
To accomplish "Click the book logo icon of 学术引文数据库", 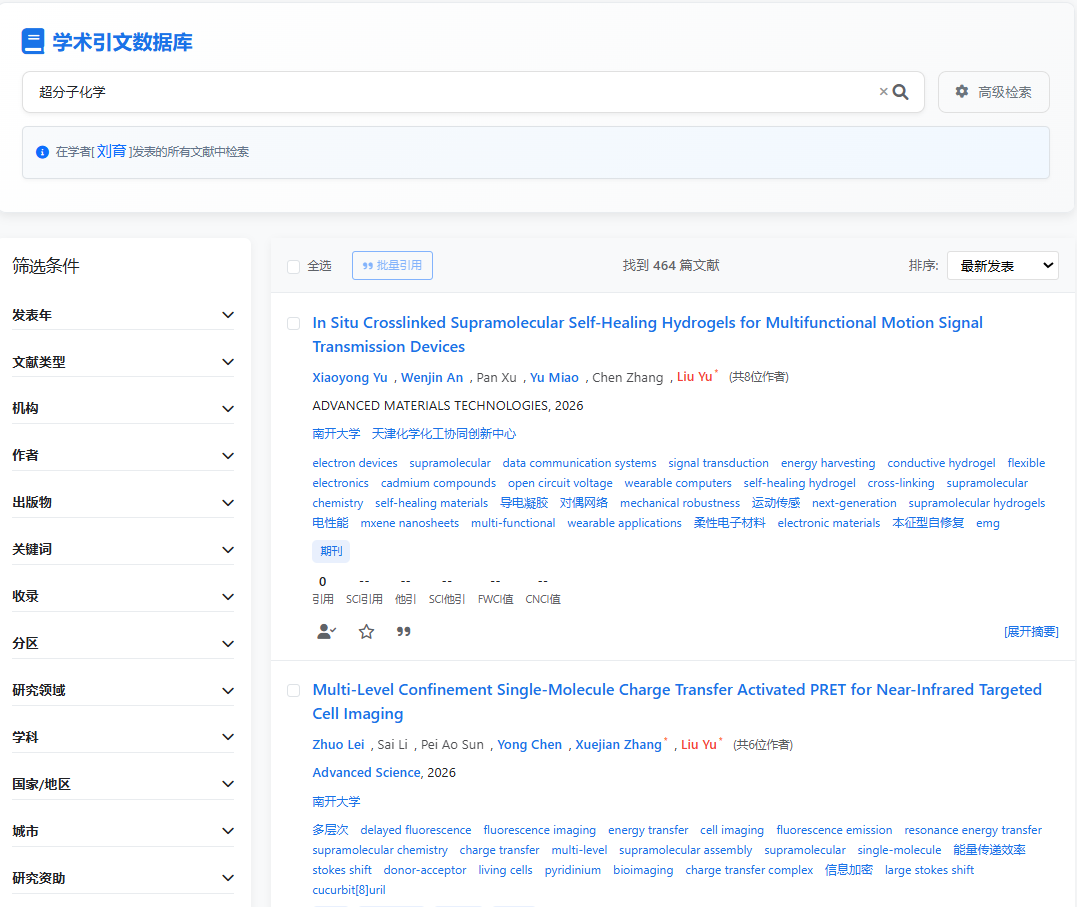I will coord(33,42).
